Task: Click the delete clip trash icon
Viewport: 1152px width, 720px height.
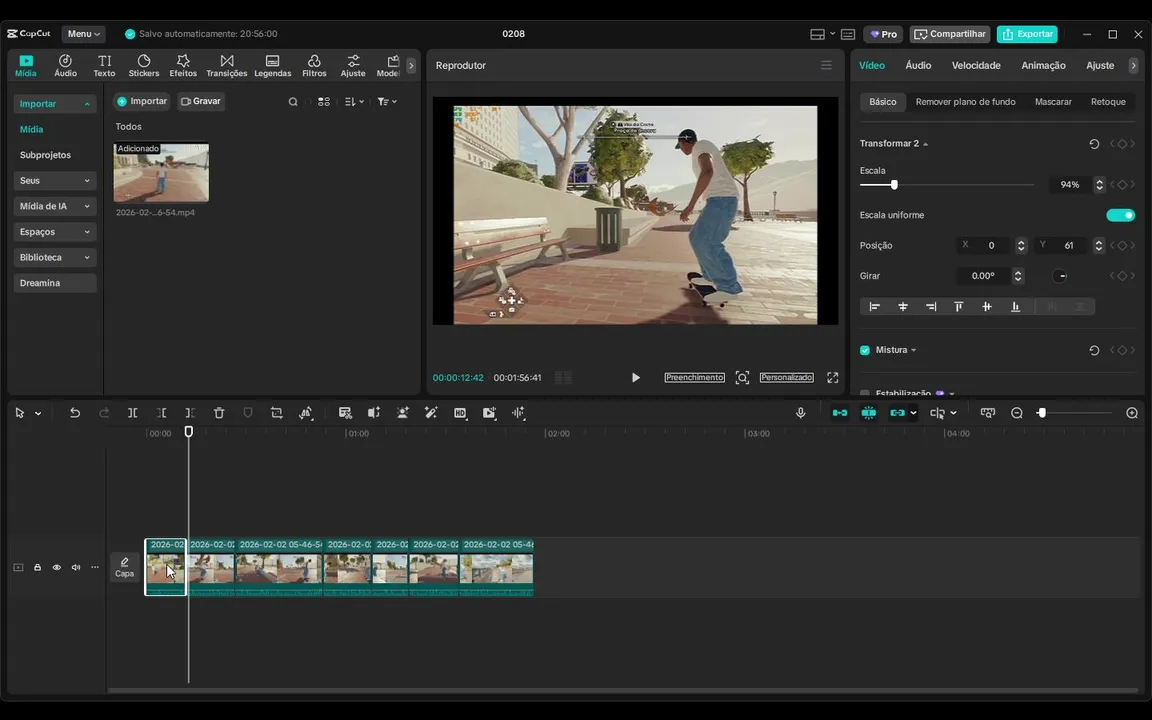Action: (x=219, y=413)
